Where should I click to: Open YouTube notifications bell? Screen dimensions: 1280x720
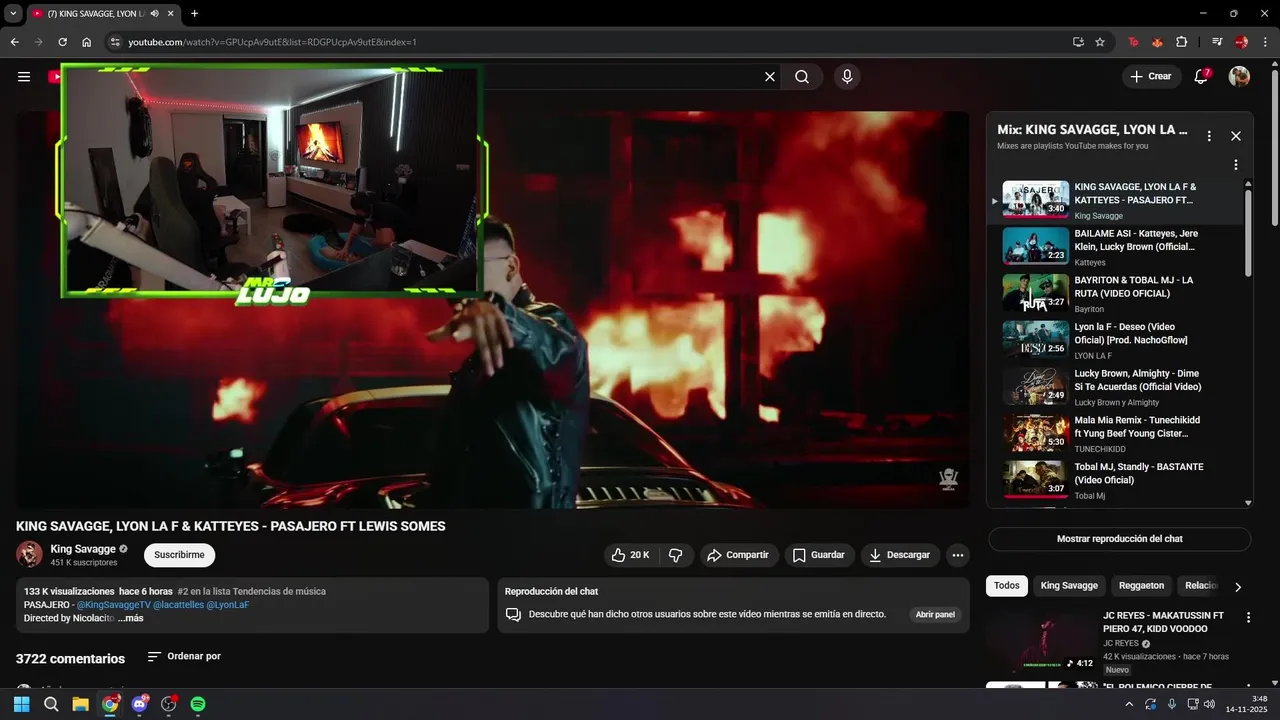tap(1202, 76)
